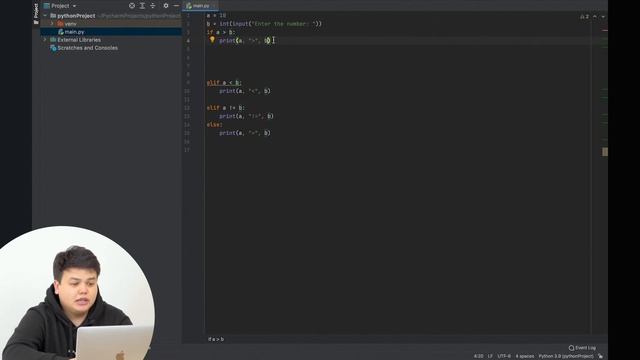Image resolution: width=640 pixels, height=360 pixels.
Task: Click the 'elif a != b:' code line
Action: (226, 108)
